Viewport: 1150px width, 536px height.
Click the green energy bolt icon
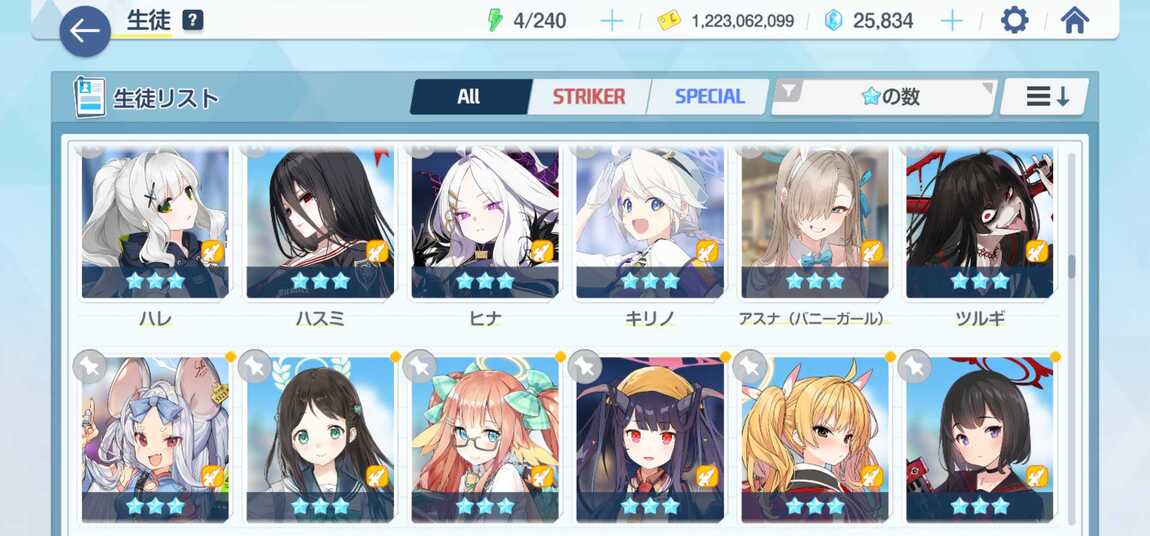496,21
